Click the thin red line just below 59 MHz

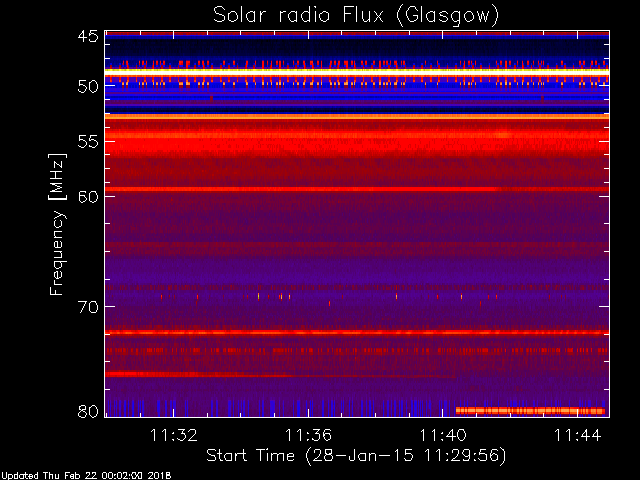pyautogui.click(x=357, y=189)
